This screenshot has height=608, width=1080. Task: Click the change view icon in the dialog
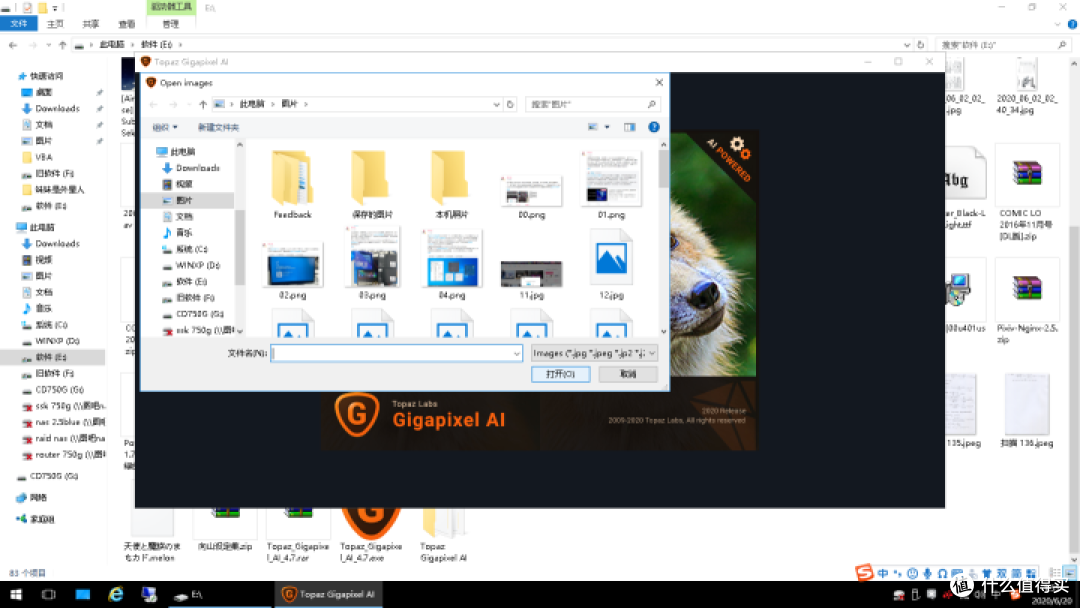(x=592, y=127)
